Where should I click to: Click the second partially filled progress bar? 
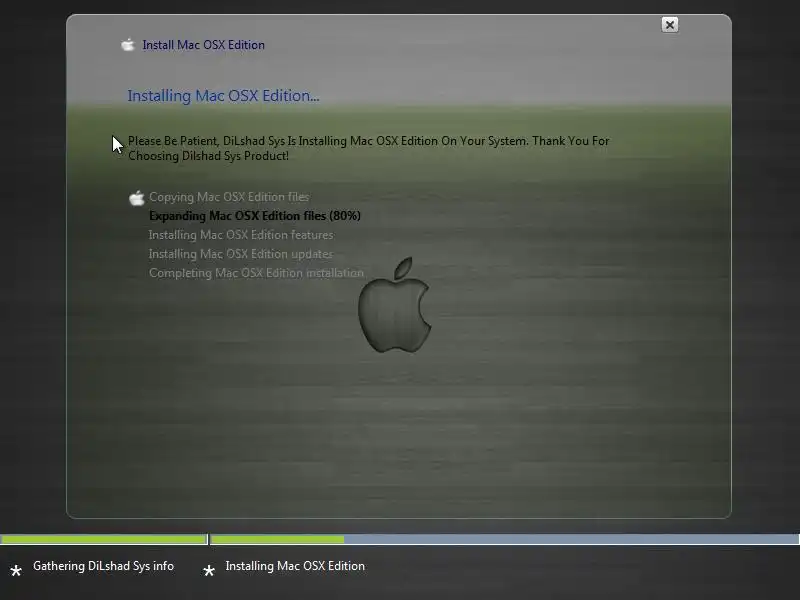pos(505,539)
